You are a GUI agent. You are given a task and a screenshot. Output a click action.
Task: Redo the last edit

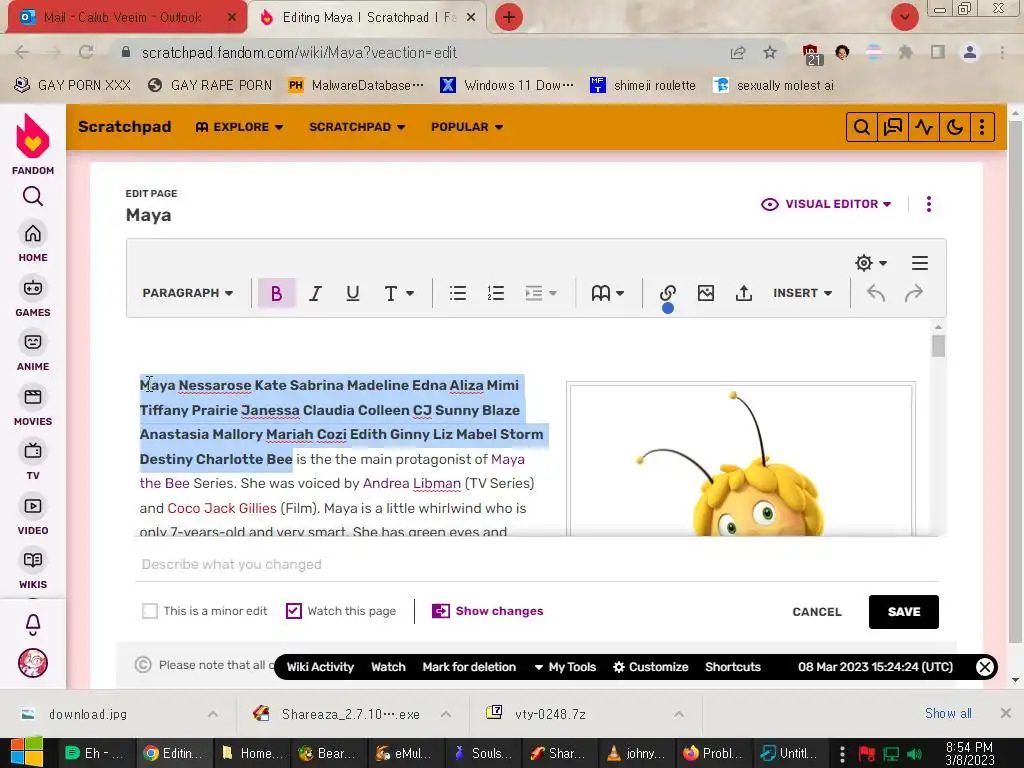click(914, 293)
